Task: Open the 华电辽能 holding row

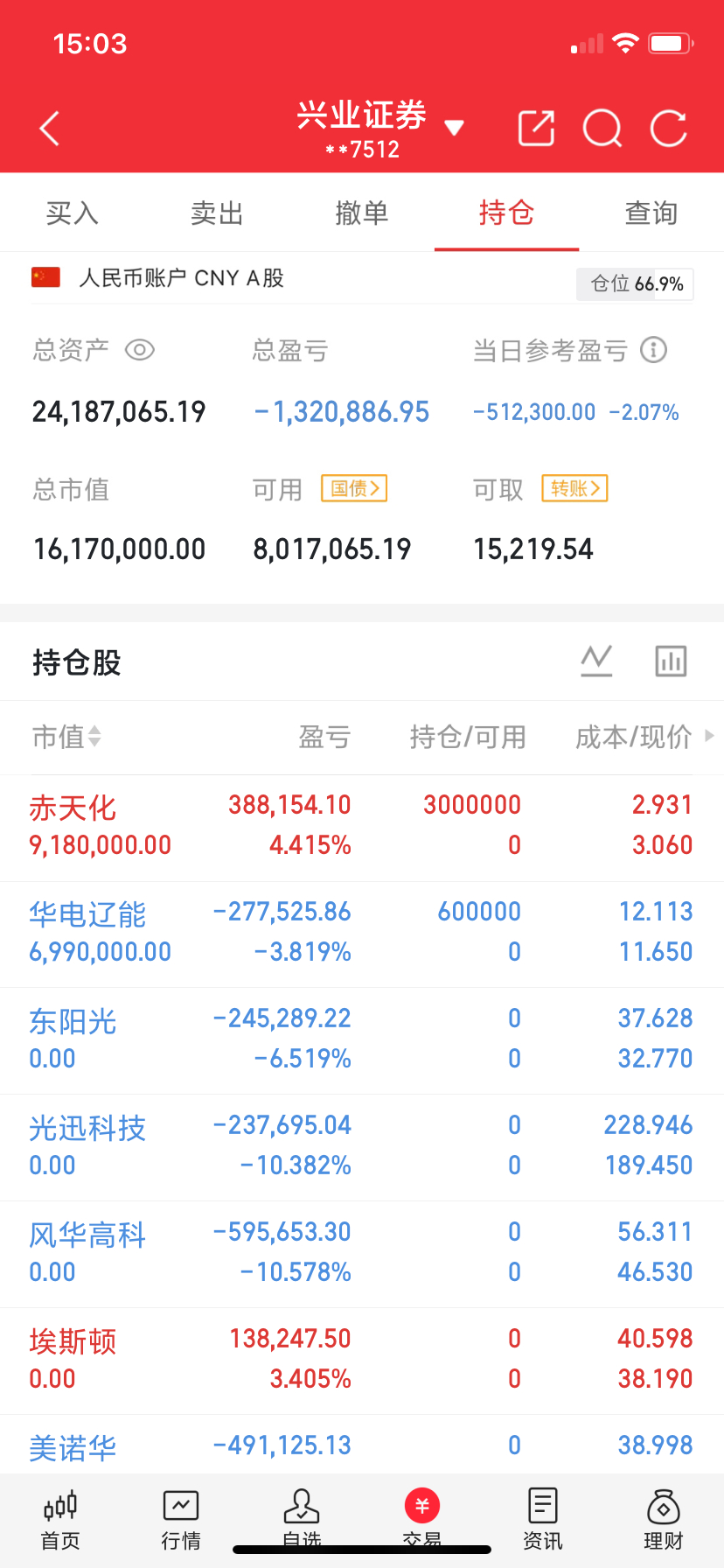Action: pyautogui.click(x=362, y=934)
